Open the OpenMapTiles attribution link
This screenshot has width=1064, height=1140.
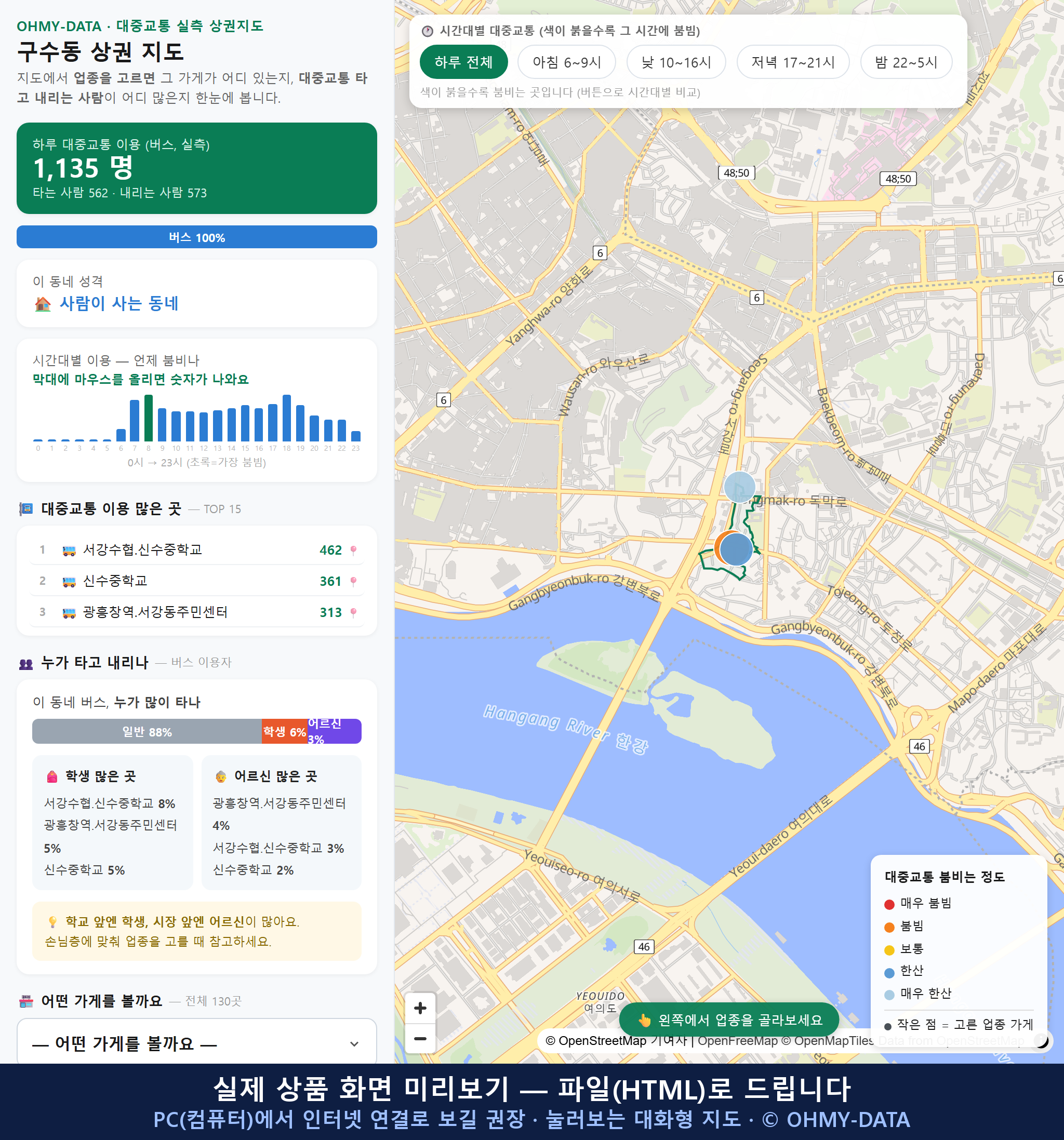pyautogui.click(x=828, y=1041)
